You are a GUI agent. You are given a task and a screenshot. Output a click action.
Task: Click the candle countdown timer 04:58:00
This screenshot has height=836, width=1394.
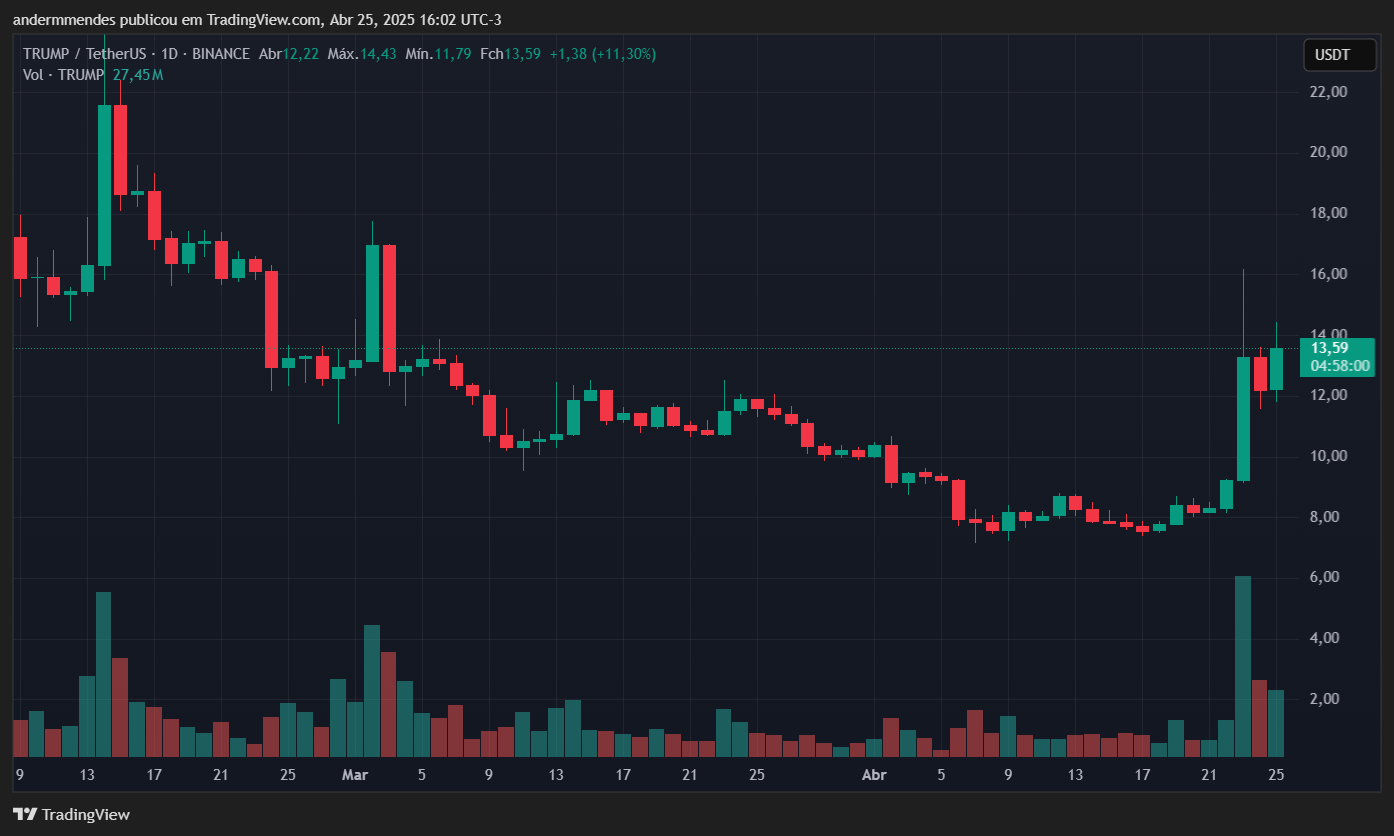[x=1339, y=366]
